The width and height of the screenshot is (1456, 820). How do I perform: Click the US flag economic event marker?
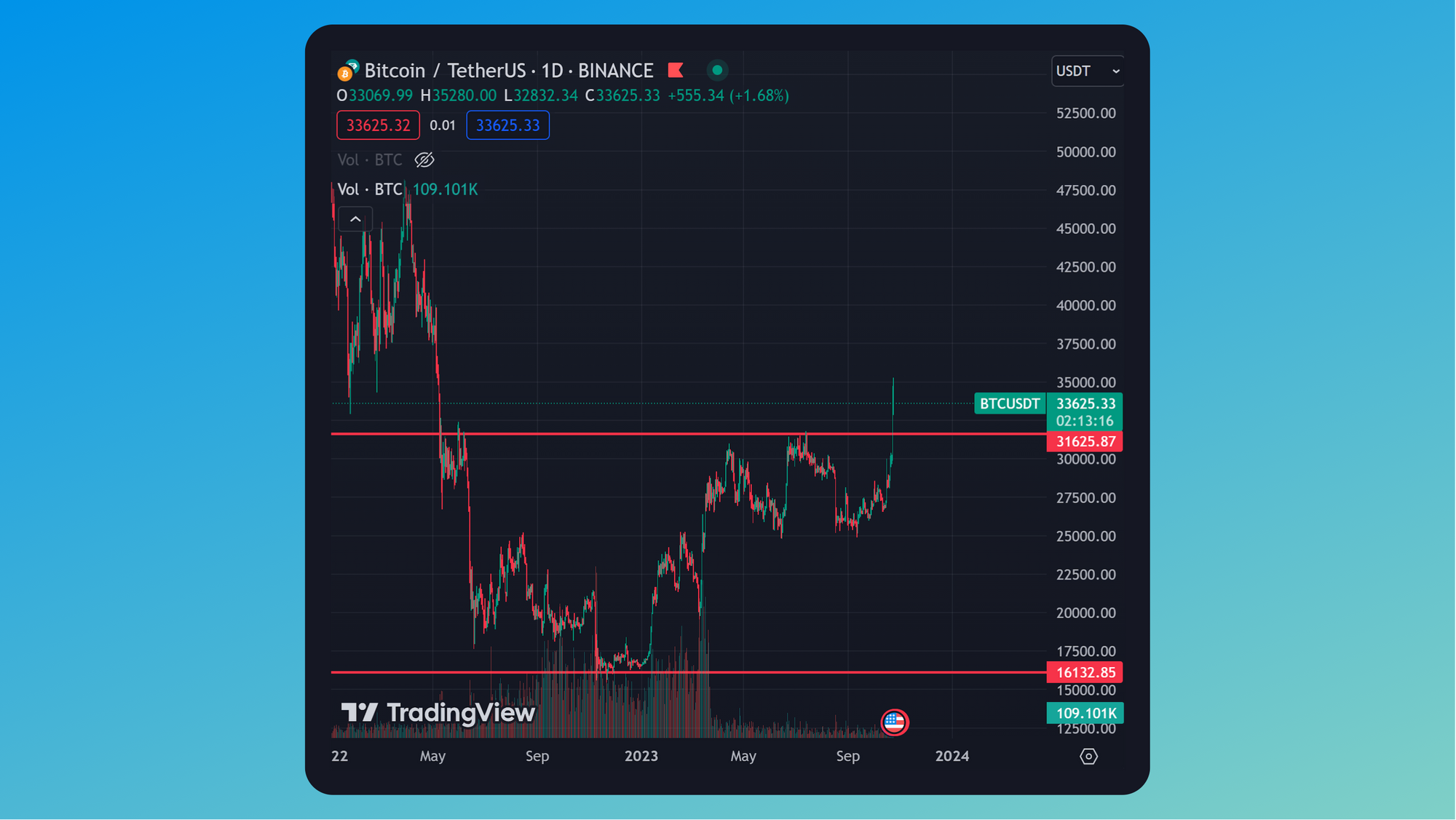click(894, 722)
